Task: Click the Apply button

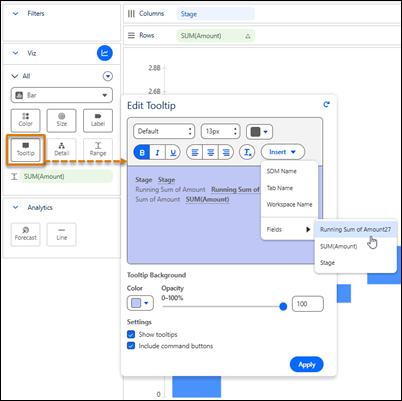Action: click(x=307, y=365)
